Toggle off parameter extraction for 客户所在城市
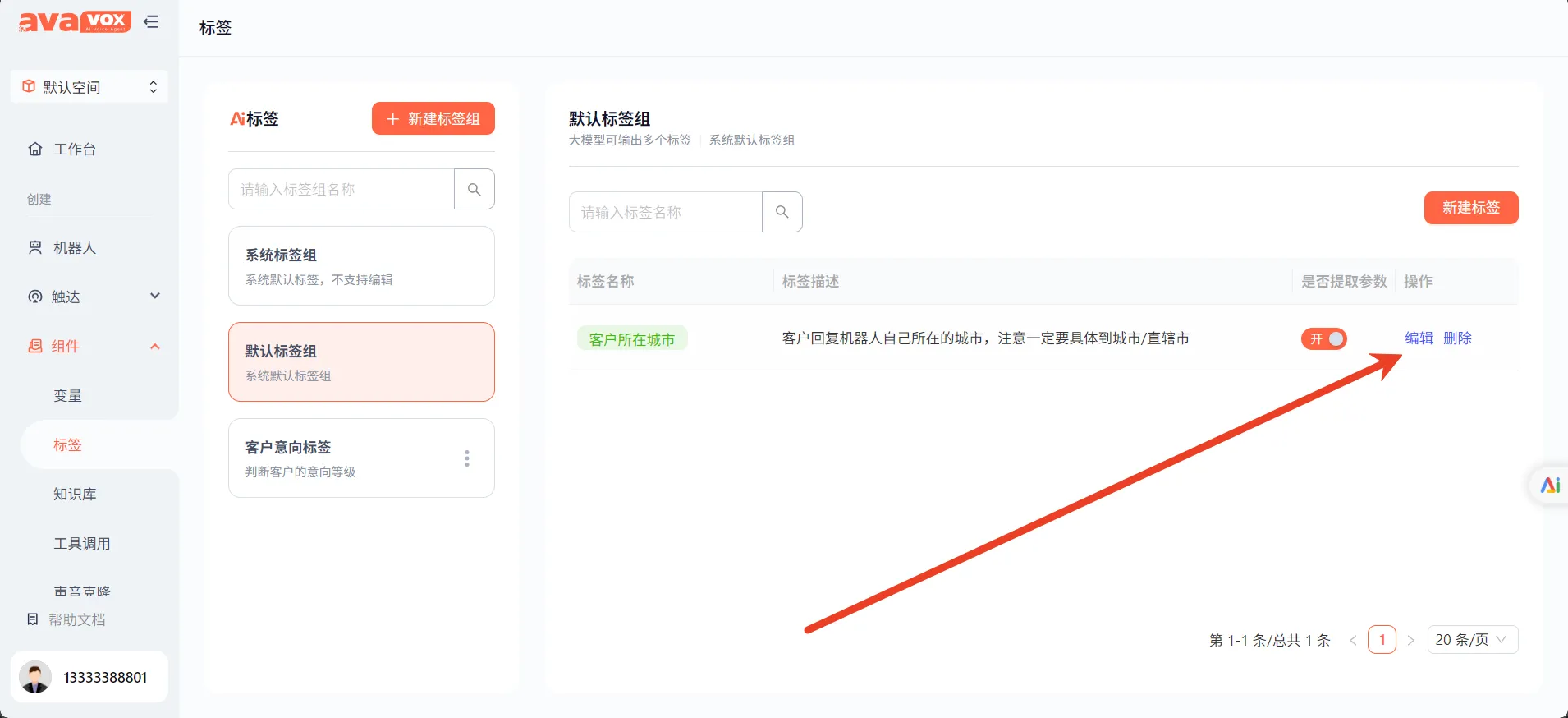 pyautogui.click(x=1323, y=338)
